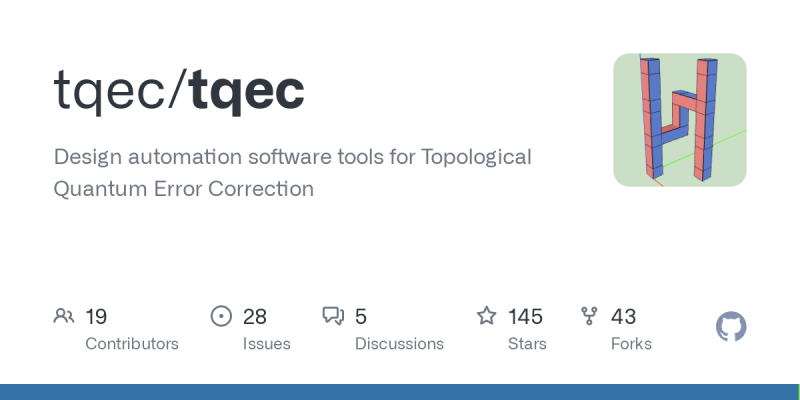Select the Forks label
800x400 pixels.
631,344
